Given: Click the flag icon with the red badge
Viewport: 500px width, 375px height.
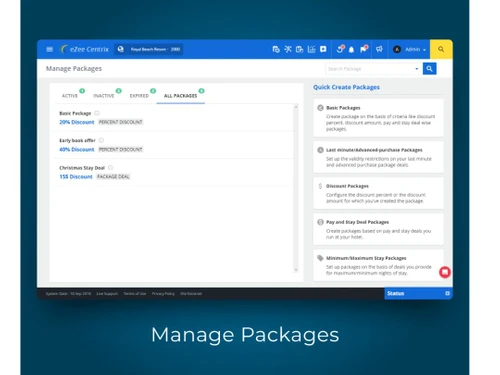Looking at the screenshot, I should pyautogui.click(x=364, y=49).
